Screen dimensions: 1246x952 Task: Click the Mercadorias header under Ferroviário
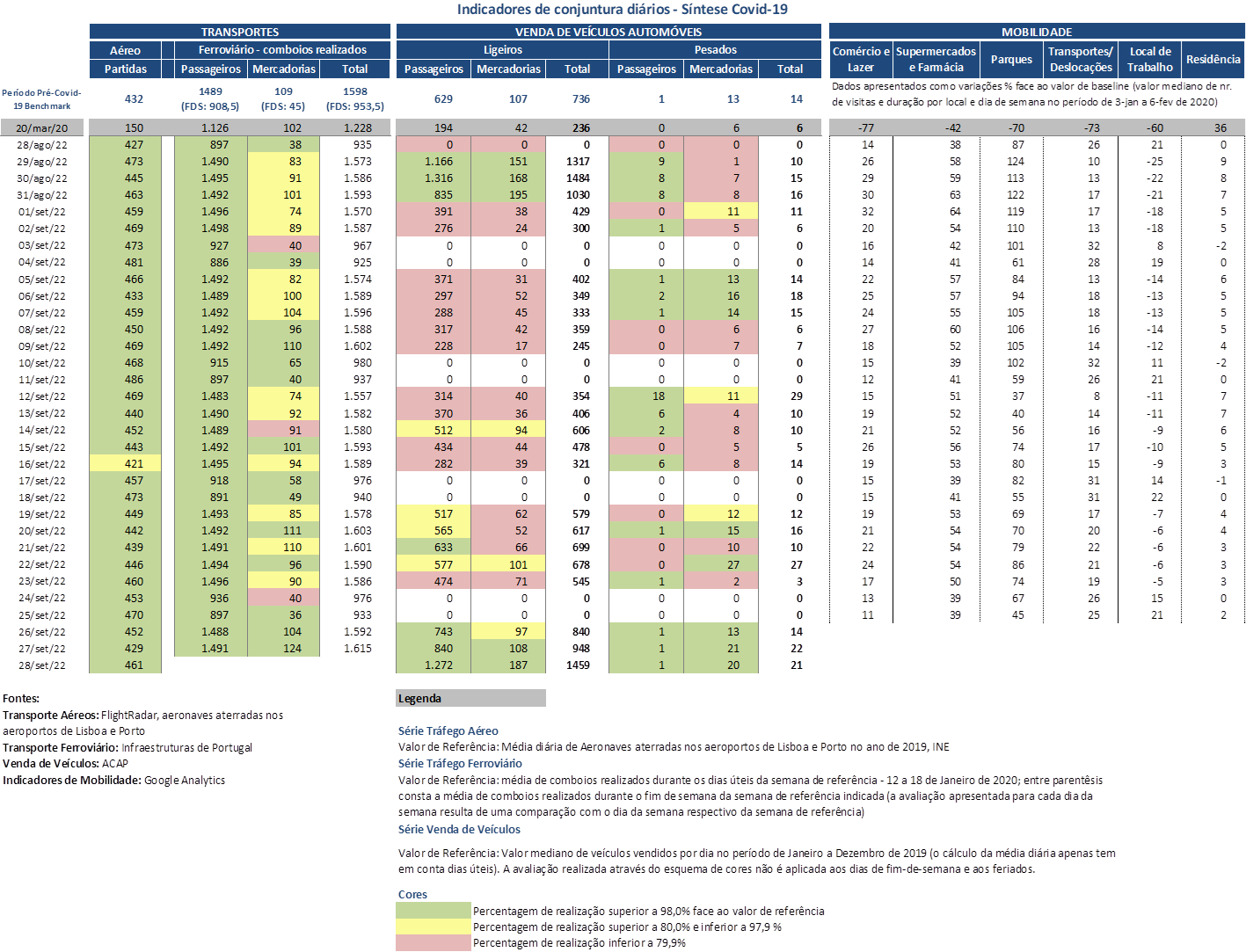283,69
